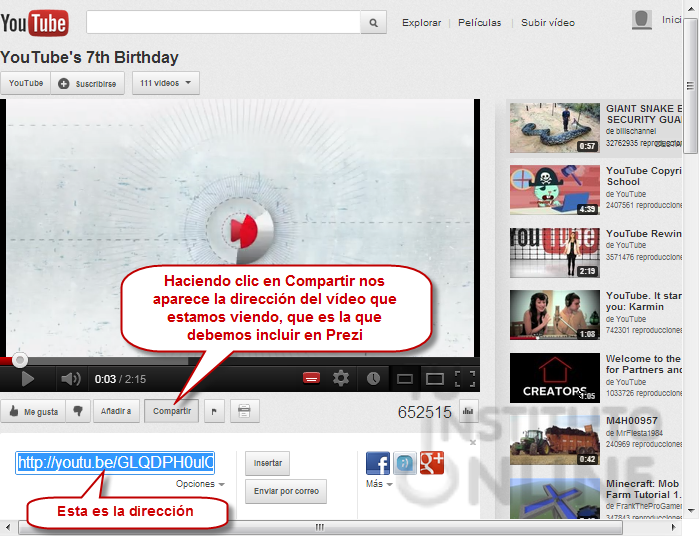Click the horizontal scrollbar thumb

[320, 527]
